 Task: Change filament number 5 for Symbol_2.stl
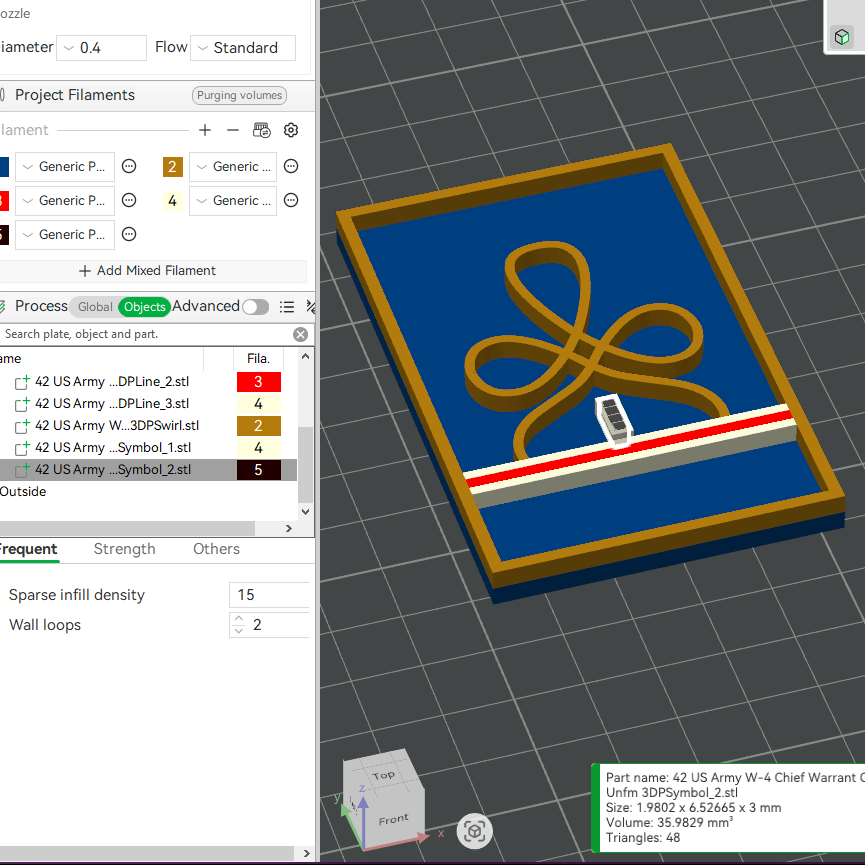click(x=259, y=470)
